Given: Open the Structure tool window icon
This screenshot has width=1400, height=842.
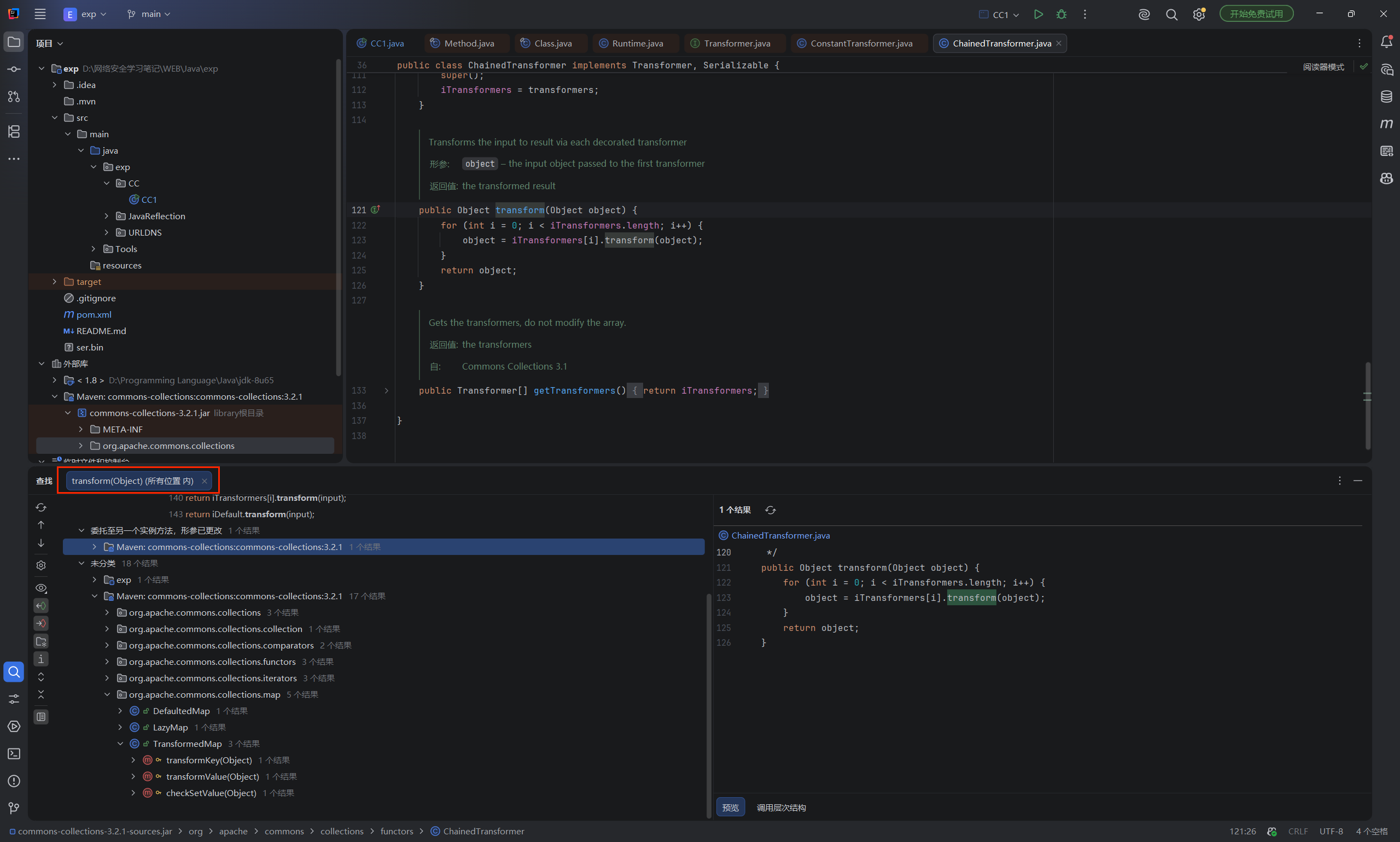Looking at the screenshot, I should 14,132.
